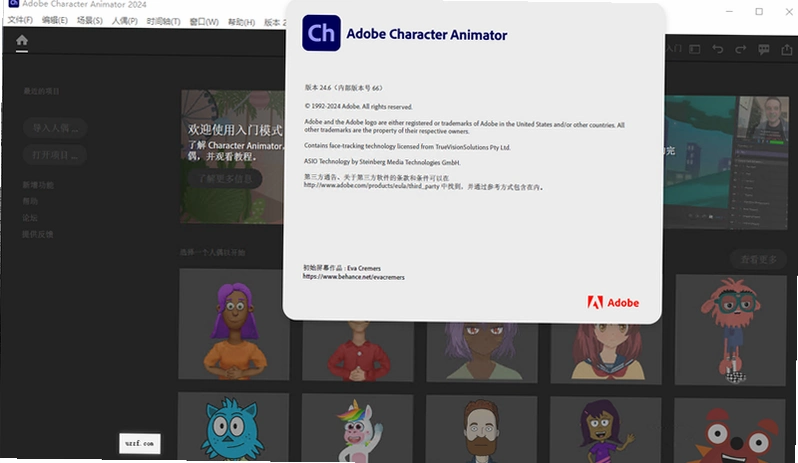
Task: Open the 文件(F) menu
Action: coord(20,20)
